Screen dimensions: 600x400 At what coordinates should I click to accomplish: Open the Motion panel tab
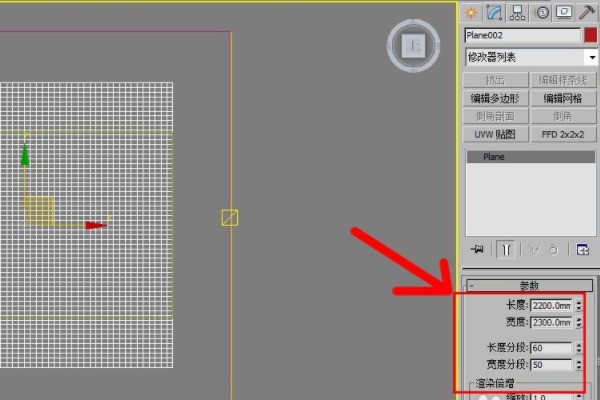pos(543,12)
